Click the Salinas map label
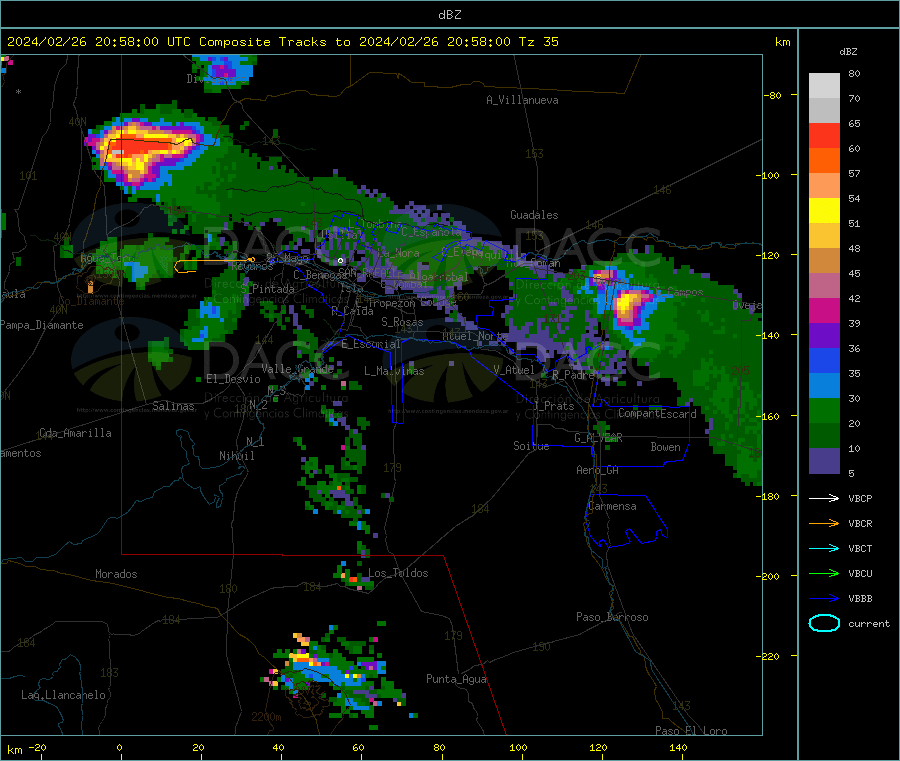The height and width of the screenshot is (761, 900). point(173,407)
